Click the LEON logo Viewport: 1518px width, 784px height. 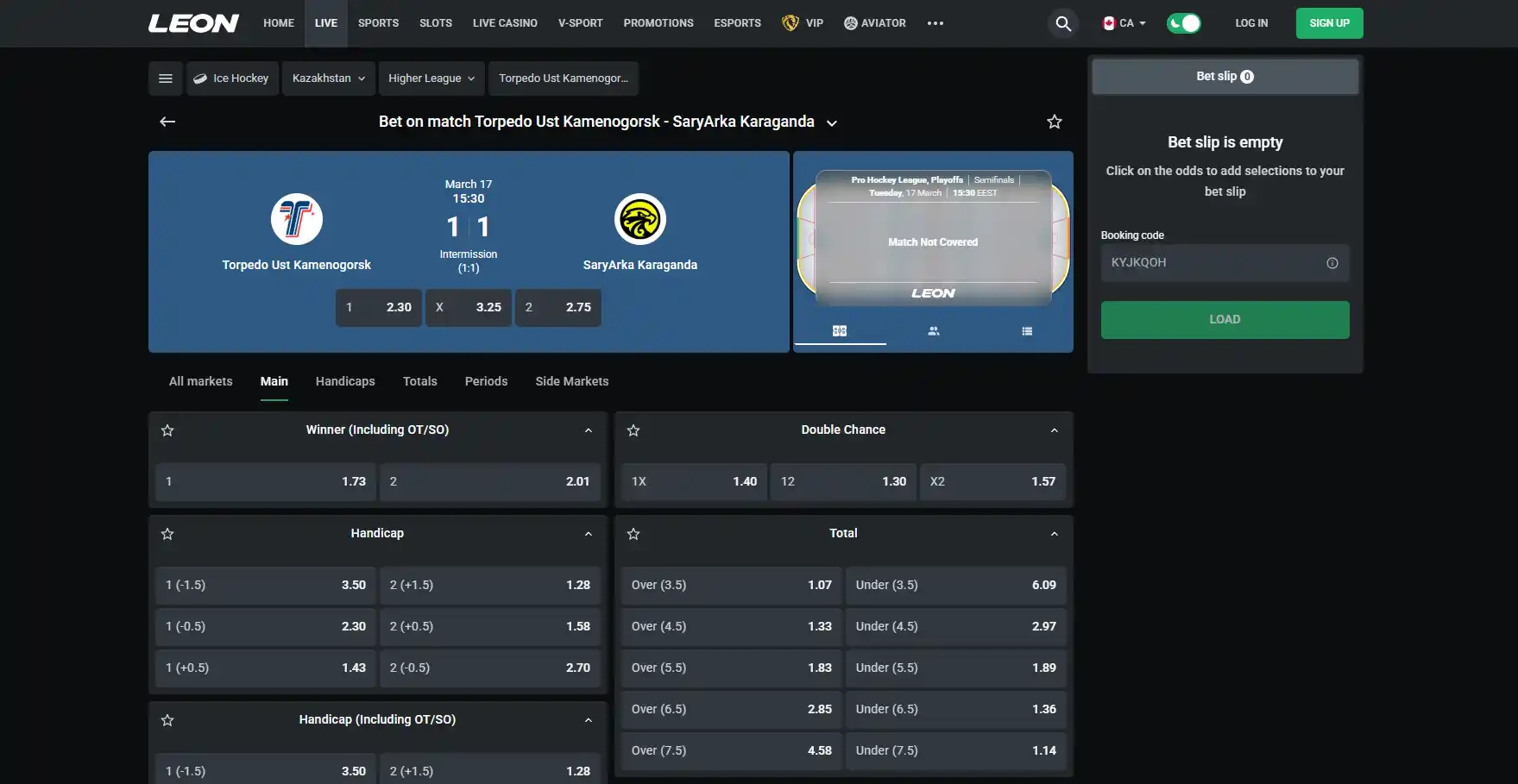[193, 23]
